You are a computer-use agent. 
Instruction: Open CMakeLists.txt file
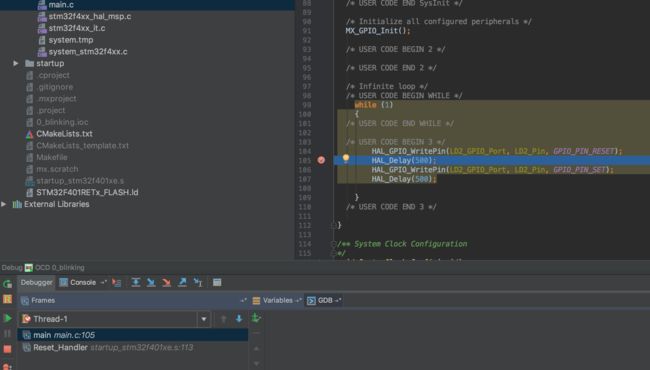[x=64, y=134]
